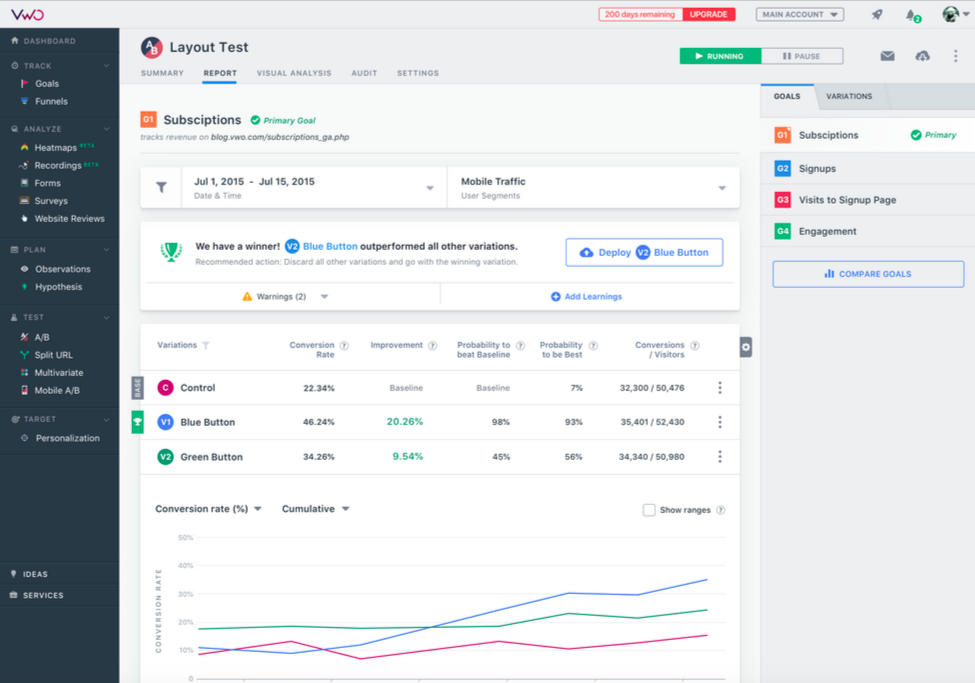Click the filter funnel icon
The height and width of the screenshot is (683, 975).
(161, 187)
